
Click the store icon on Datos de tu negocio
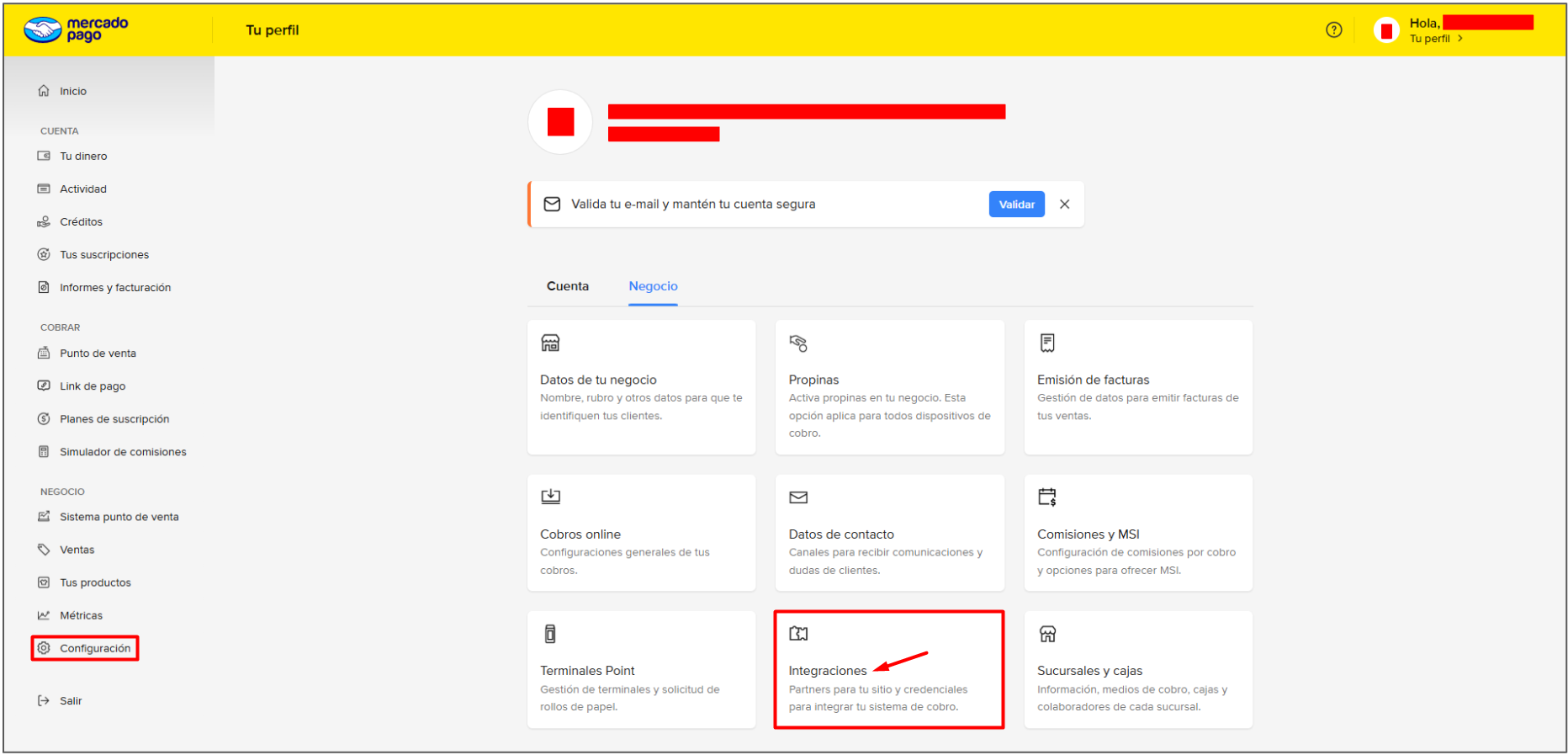[550, 343]
